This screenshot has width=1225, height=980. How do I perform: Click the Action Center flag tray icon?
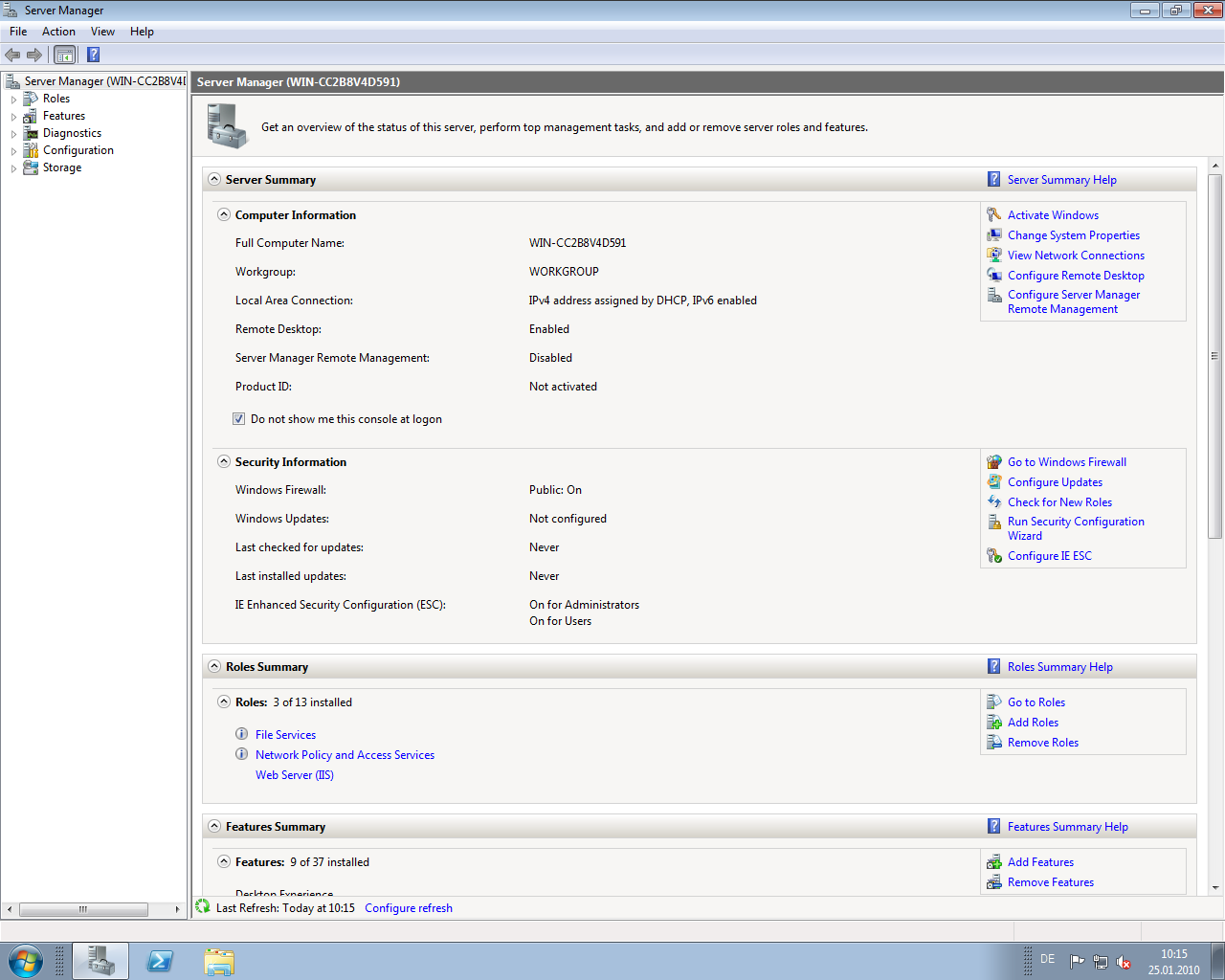pos(1078,962)
